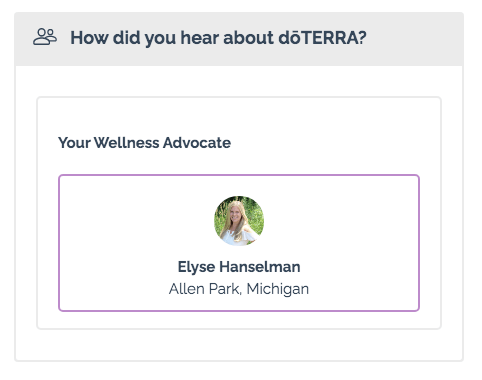Viewport: 482px width, 380px height.
Task: Click the word 'Michigan' under the name
Action: (x=278, y=289)
